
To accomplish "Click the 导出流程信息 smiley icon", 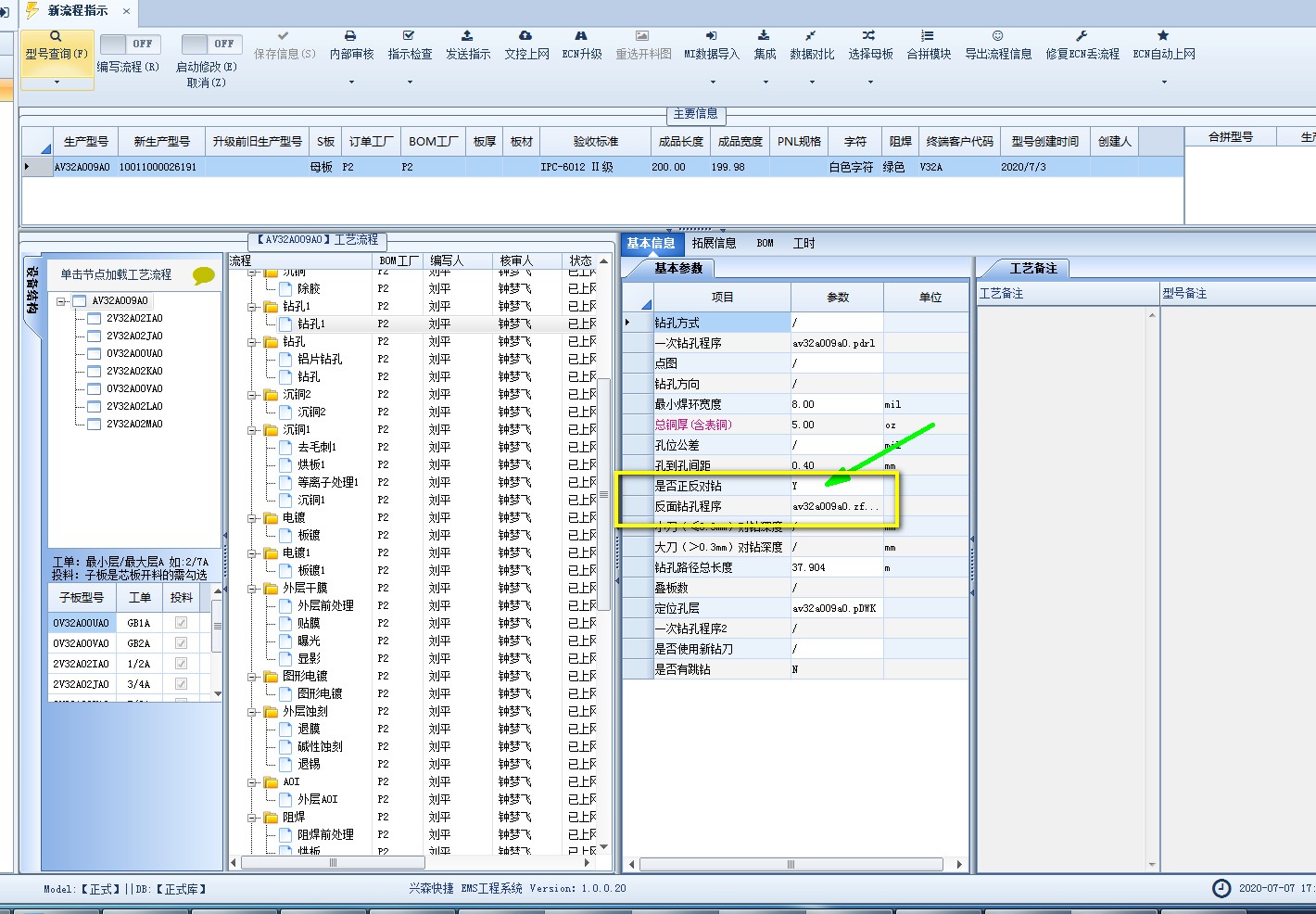I will pos(997,36).
